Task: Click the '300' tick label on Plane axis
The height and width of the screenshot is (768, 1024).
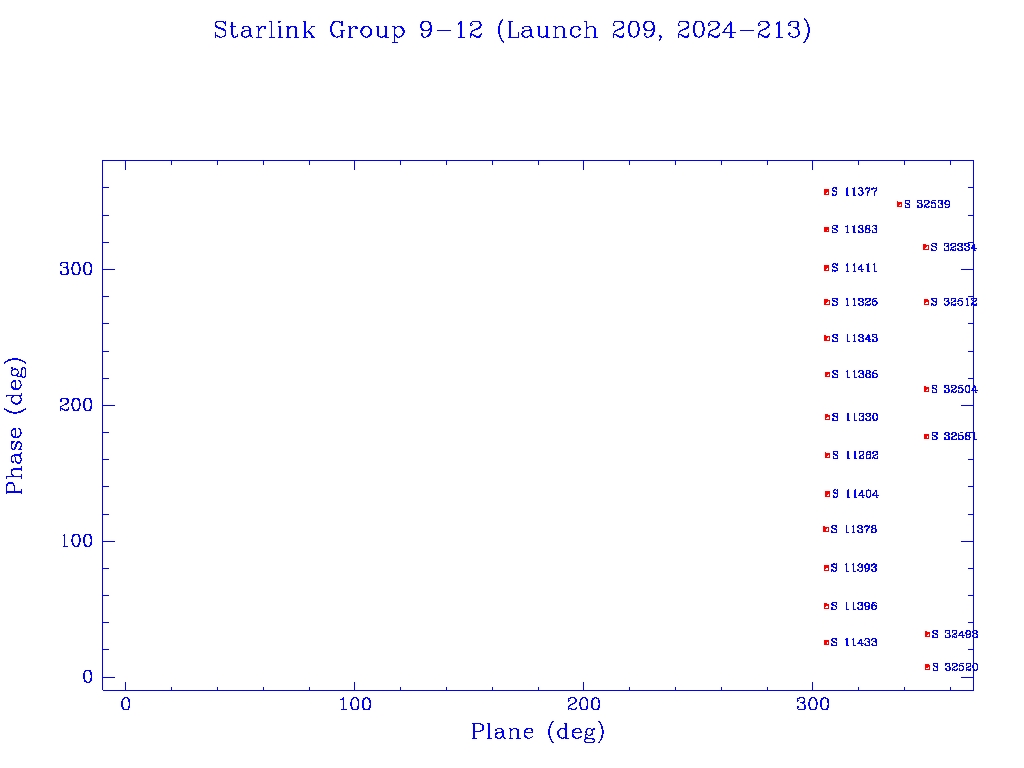Action: pyautogui.click(x=812, y=704)
